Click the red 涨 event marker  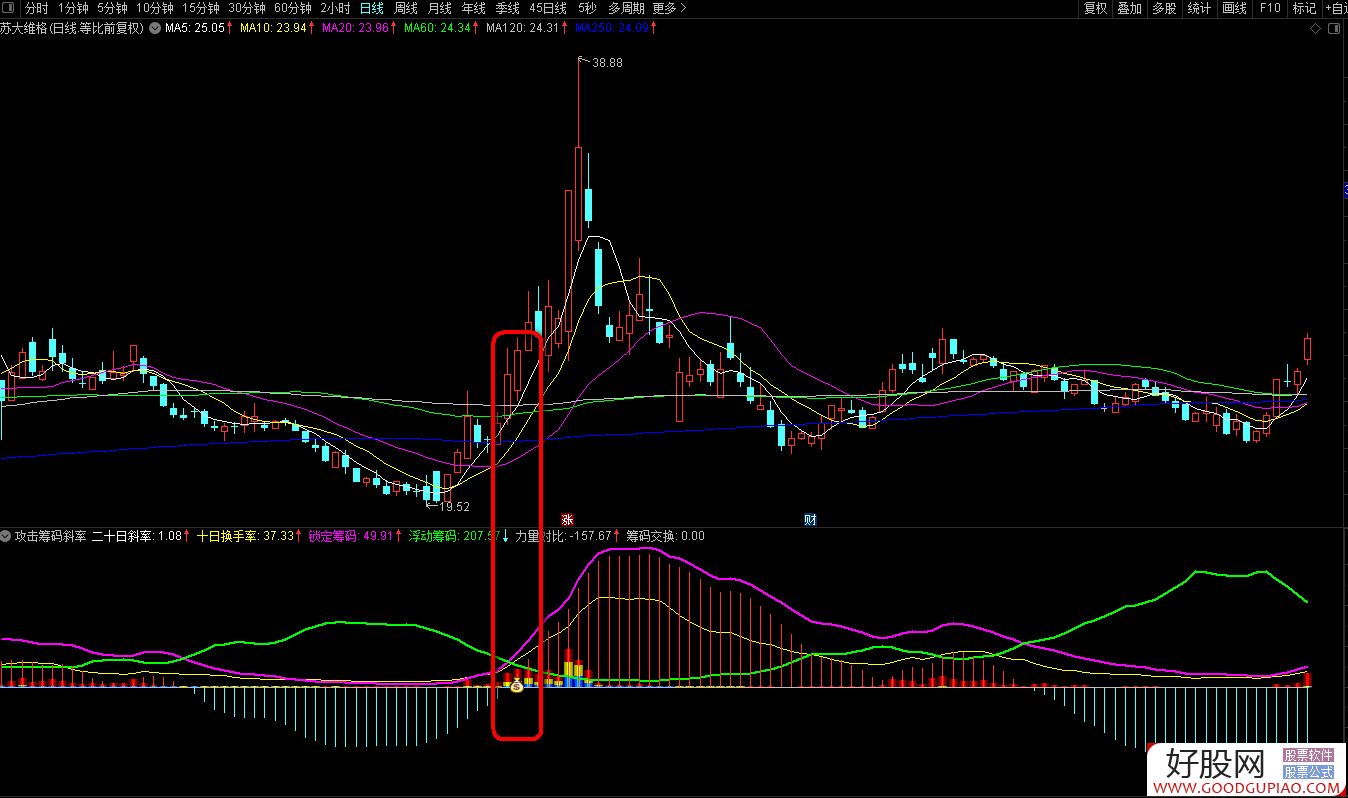567,519
